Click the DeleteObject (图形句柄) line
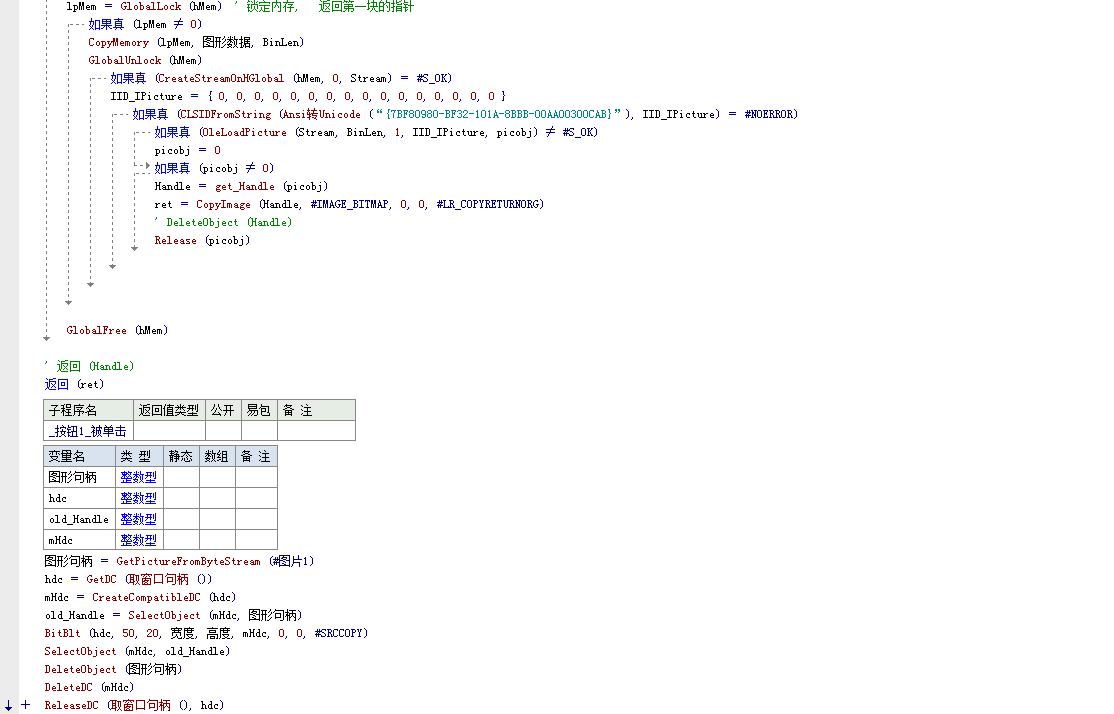 113,669
